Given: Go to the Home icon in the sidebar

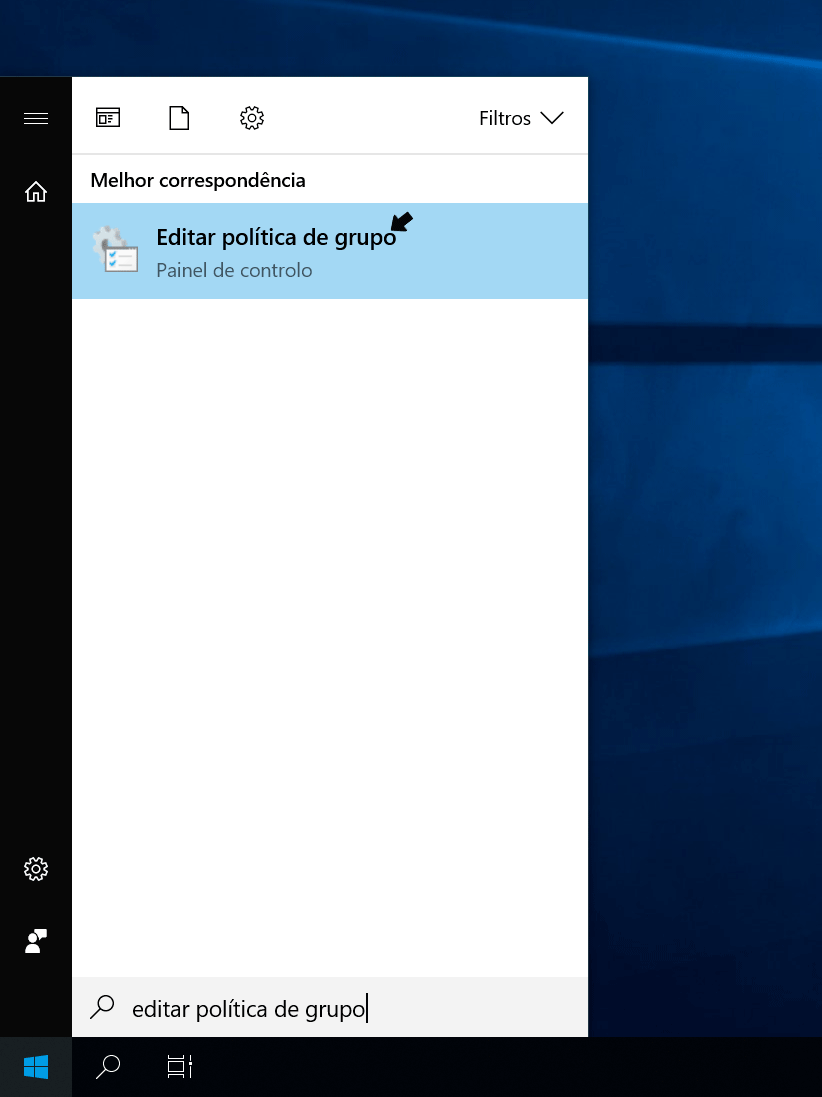Looking at the screenshot, I should point(36,191).
